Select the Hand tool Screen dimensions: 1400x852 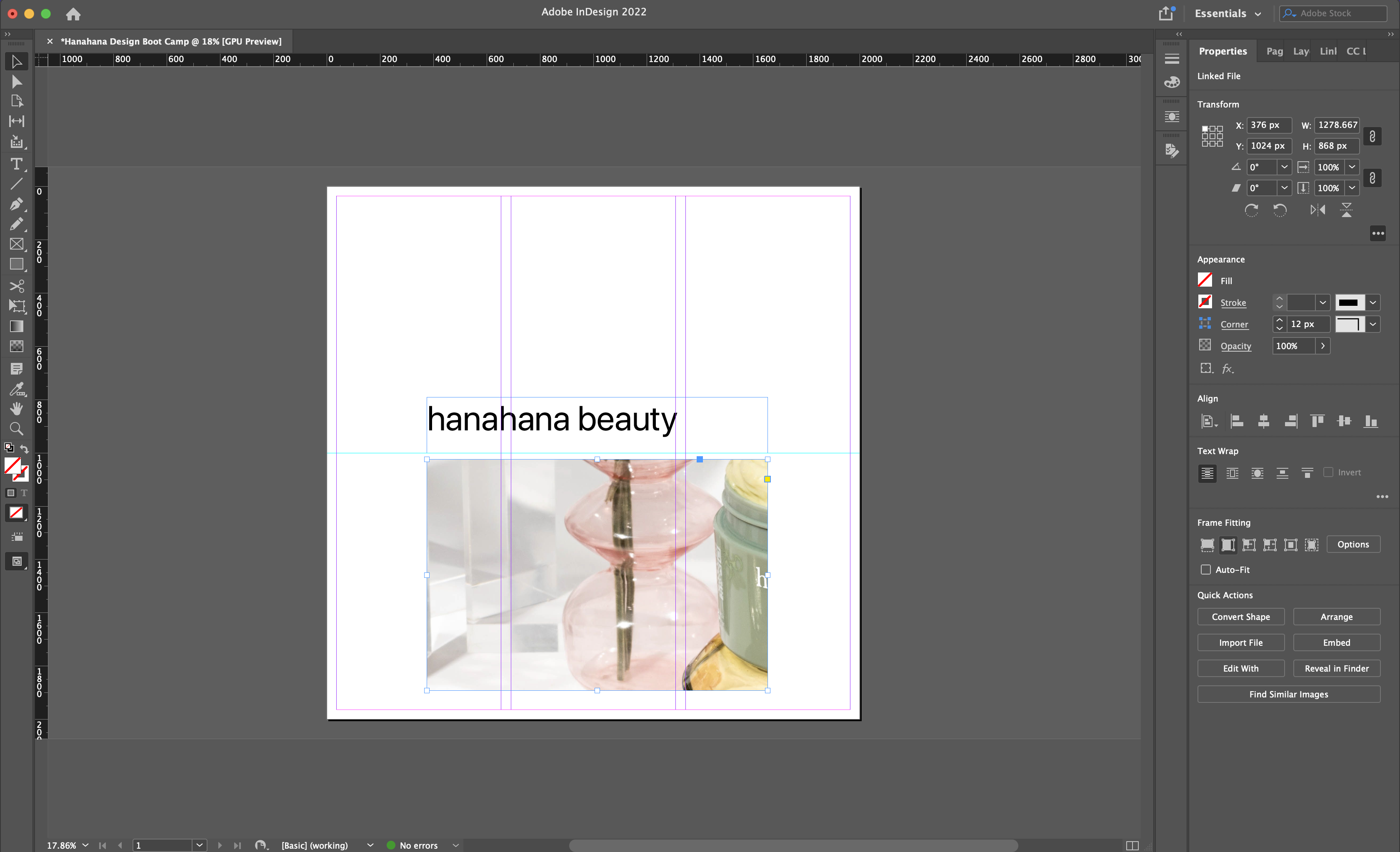tap(17, 408)
